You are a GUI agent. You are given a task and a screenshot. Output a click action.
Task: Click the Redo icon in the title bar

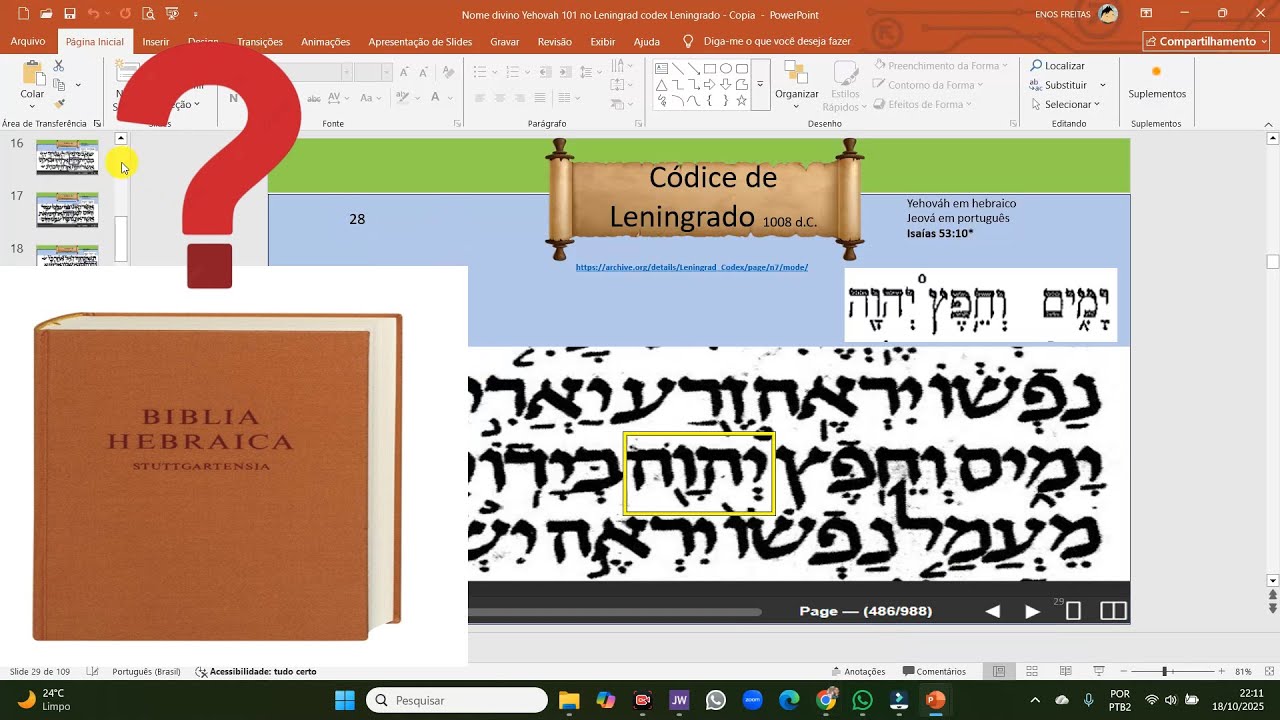click(125, 14)
